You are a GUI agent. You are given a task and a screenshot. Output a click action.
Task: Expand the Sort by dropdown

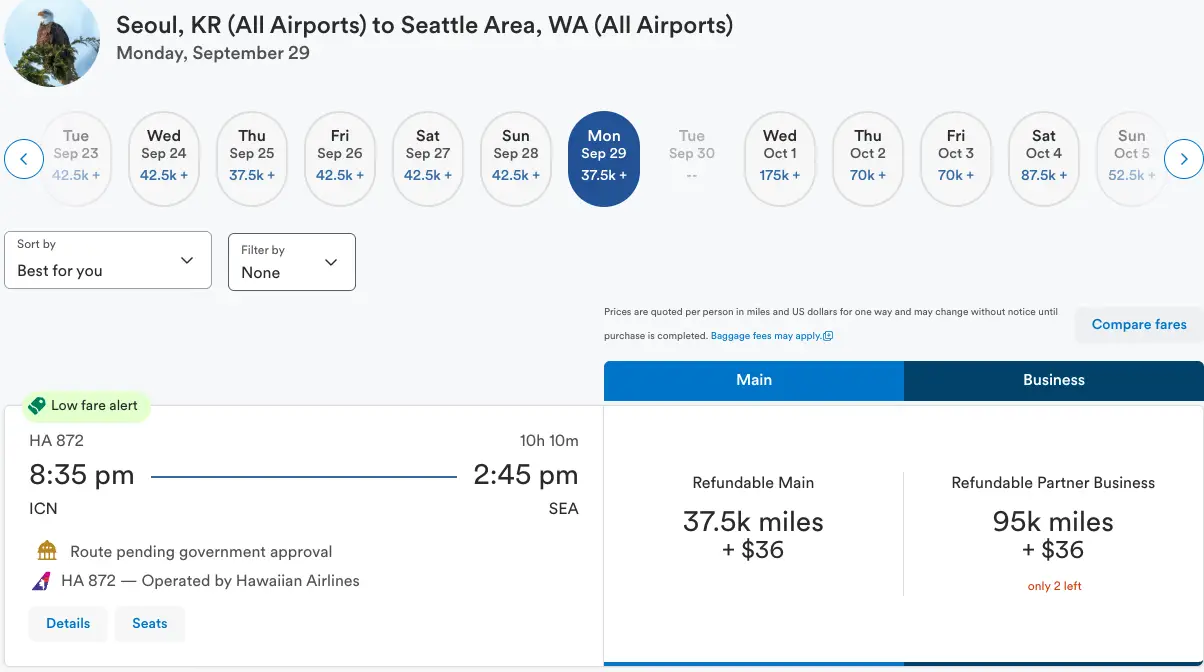pos(108,260)
